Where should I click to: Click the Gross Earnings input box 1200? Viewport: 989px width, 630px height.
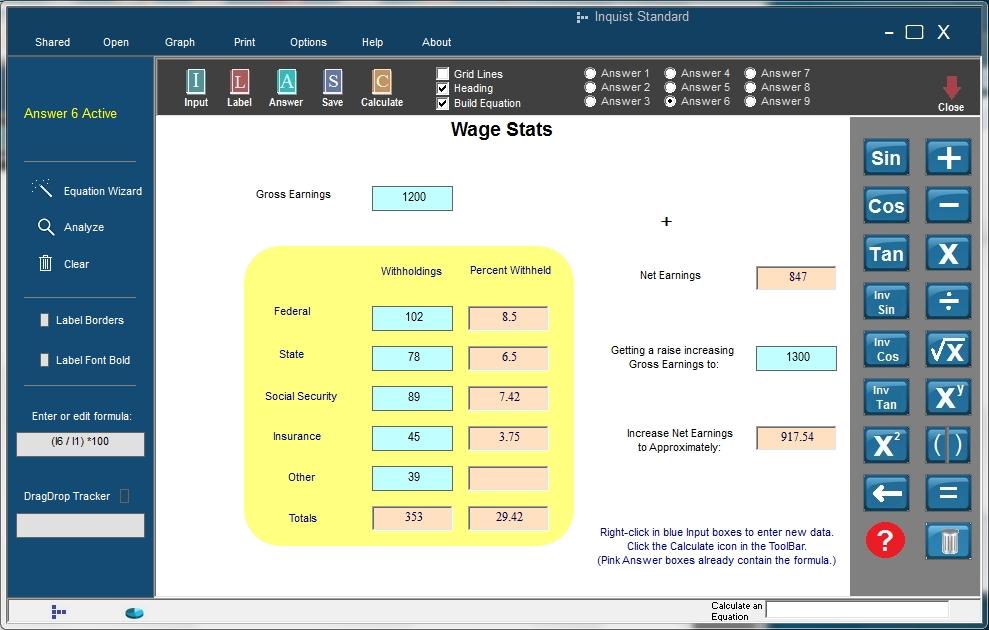(x=413, y=198)
